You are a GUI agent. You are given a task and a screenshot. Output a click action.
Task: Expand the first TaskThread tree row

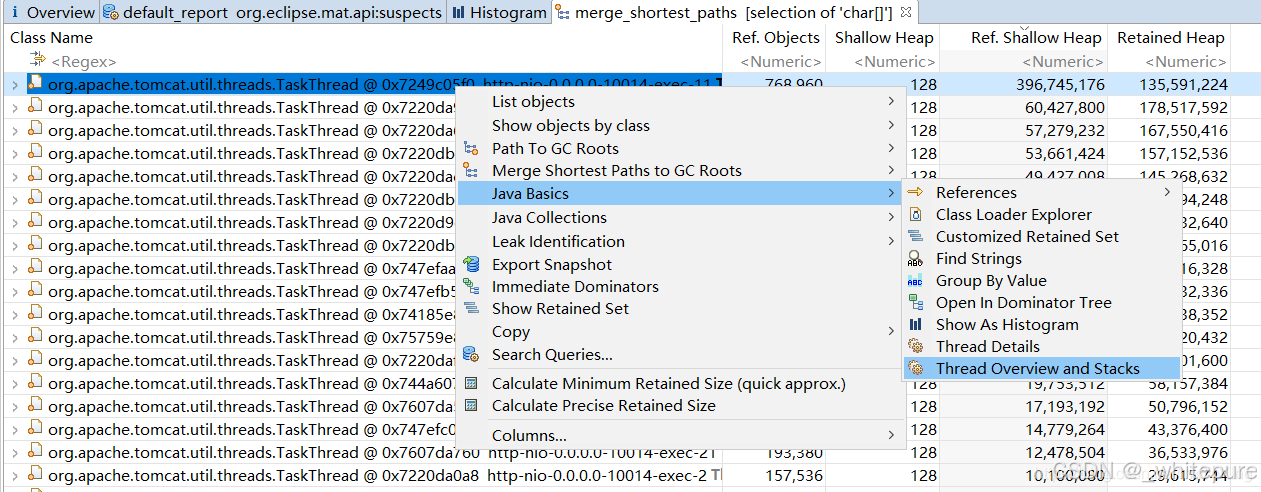coord(14,85)
